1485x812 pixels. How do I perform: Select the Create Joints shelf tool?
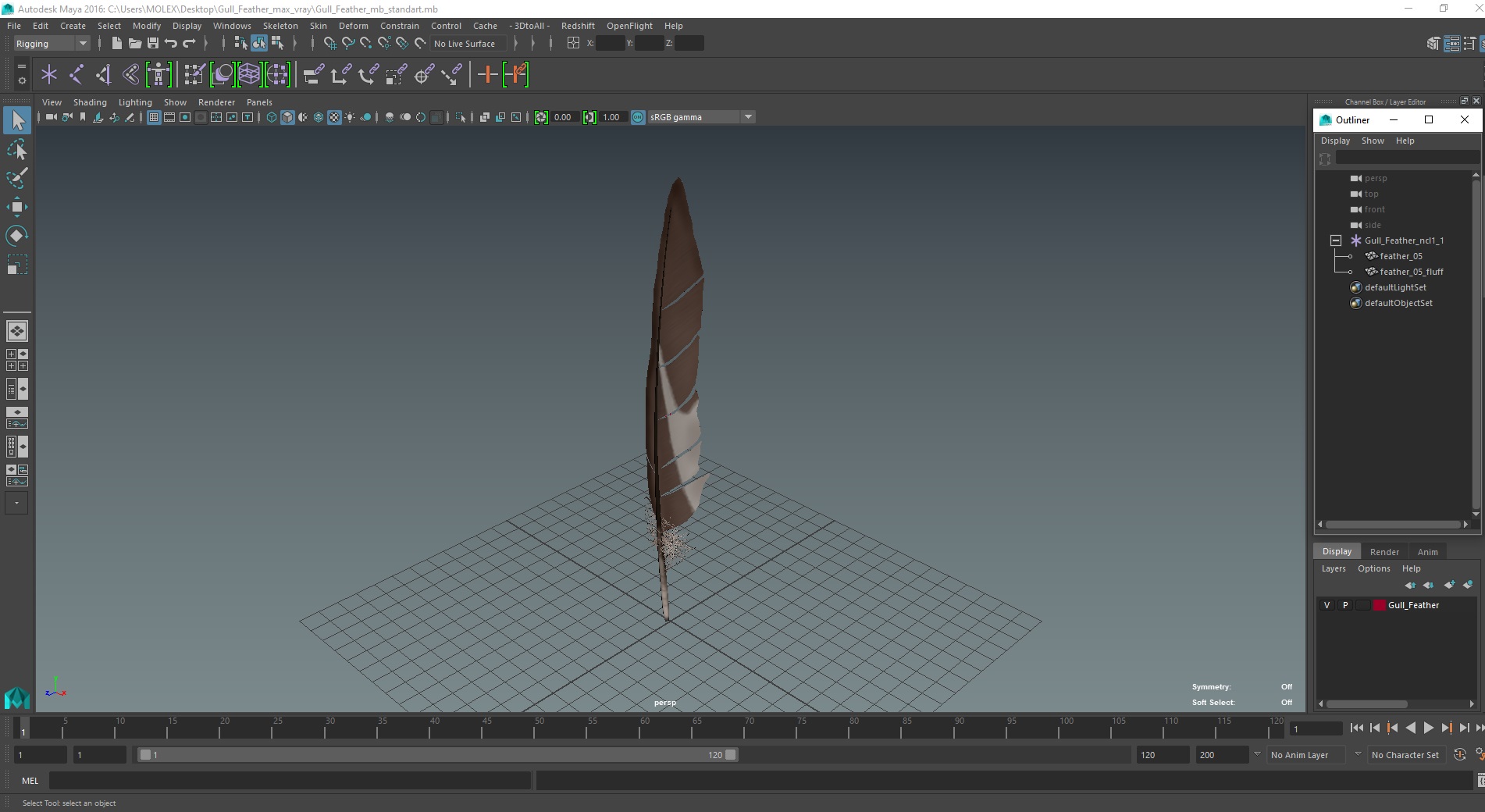point(76,74)
